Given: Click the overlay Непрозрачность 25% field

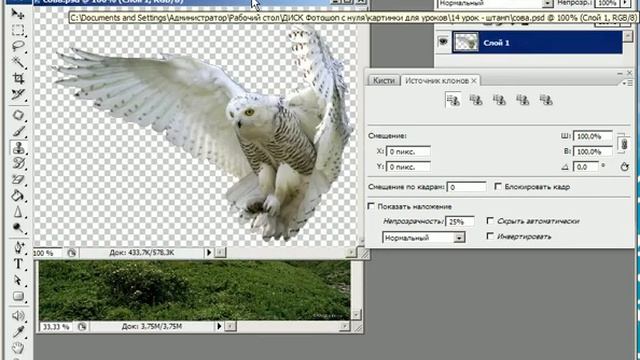Looking at the screenshot, I should click(x=460, y=221).
